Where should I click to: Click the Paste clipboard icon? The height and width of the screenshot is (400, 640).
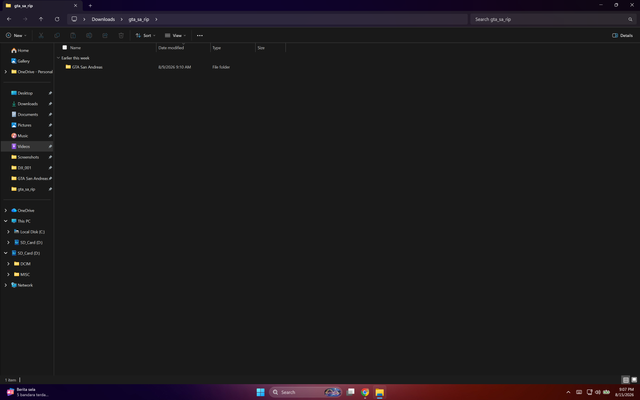pyautogui.click(x=73, y=36)
